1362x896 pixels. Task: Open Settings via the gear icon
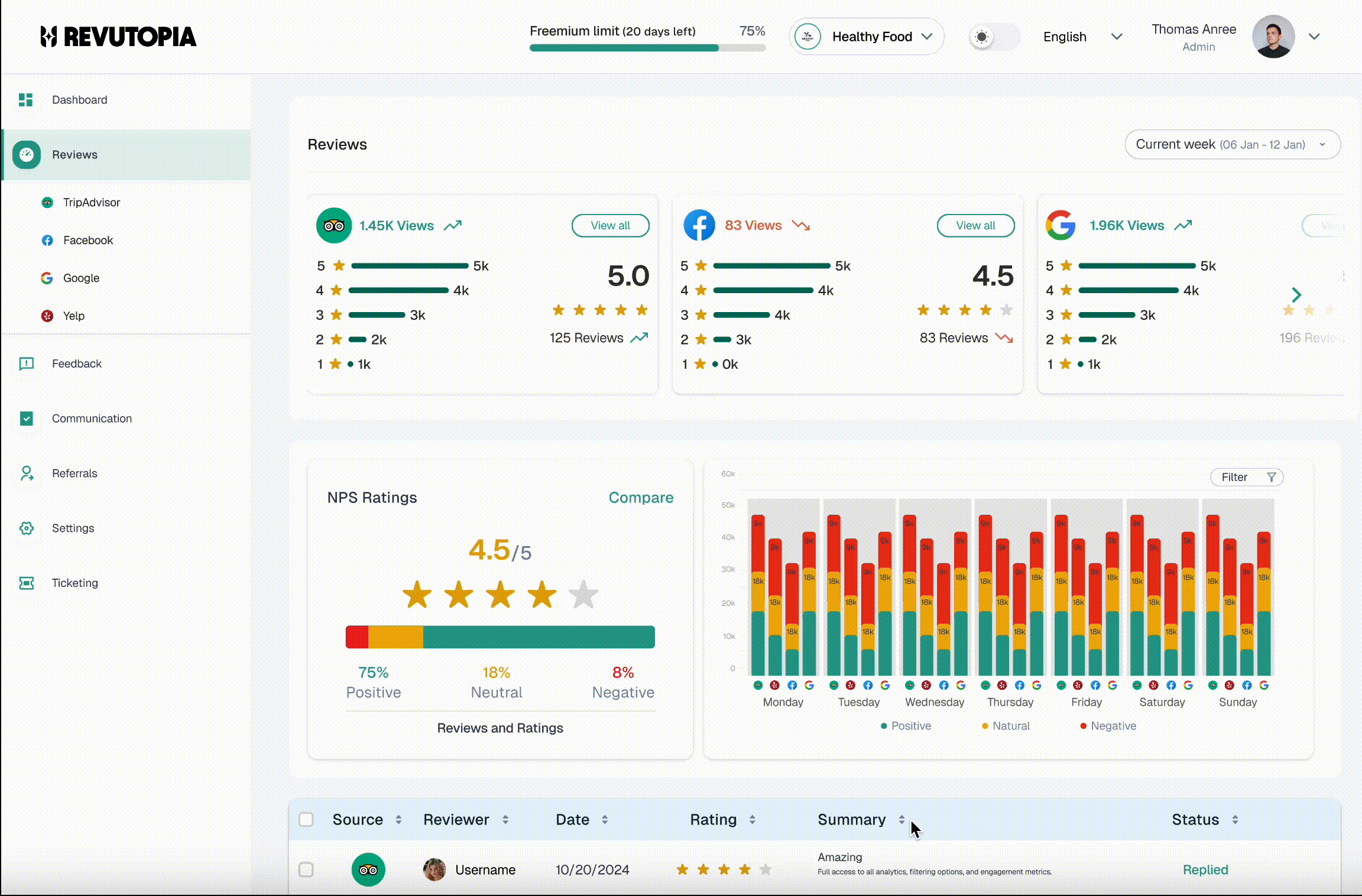point(27,528)
